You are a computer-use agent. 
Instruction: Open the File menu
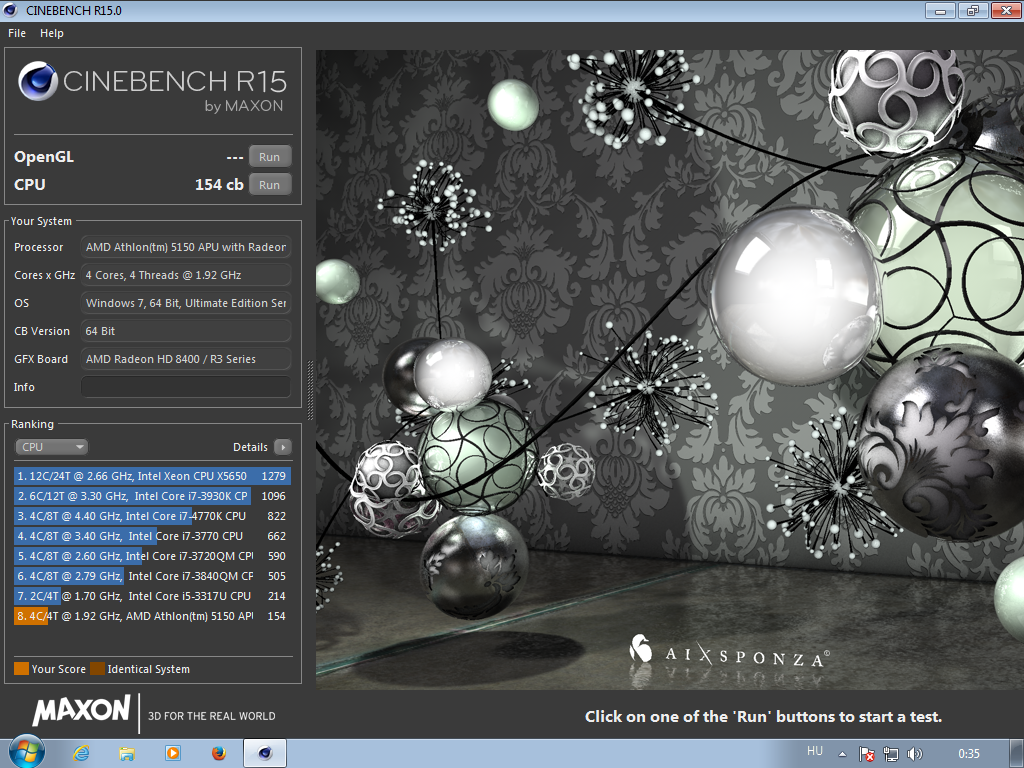(17, 33)
